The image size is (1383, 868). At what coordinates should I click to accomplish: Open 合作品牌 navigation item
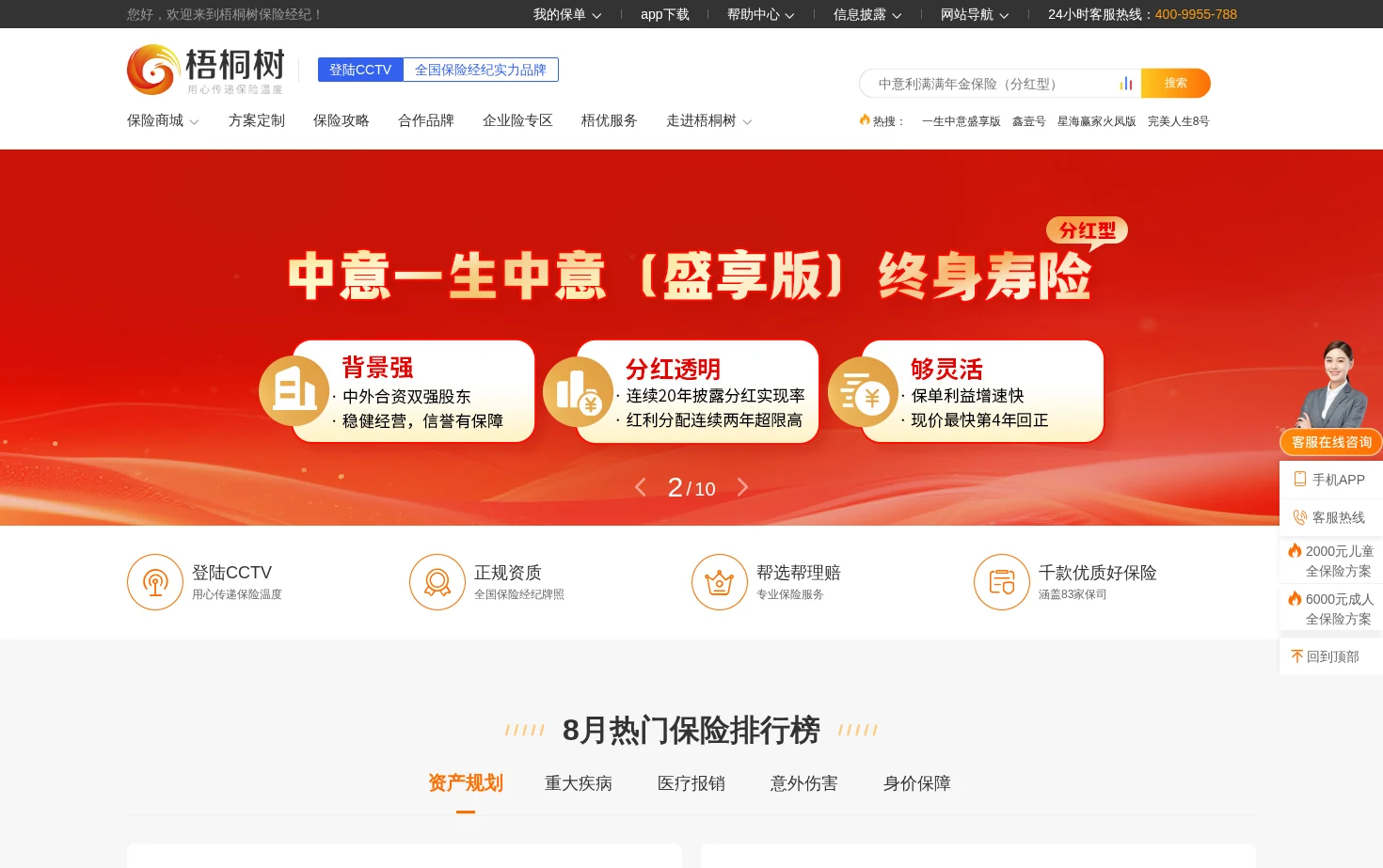(x=426, y=120)
